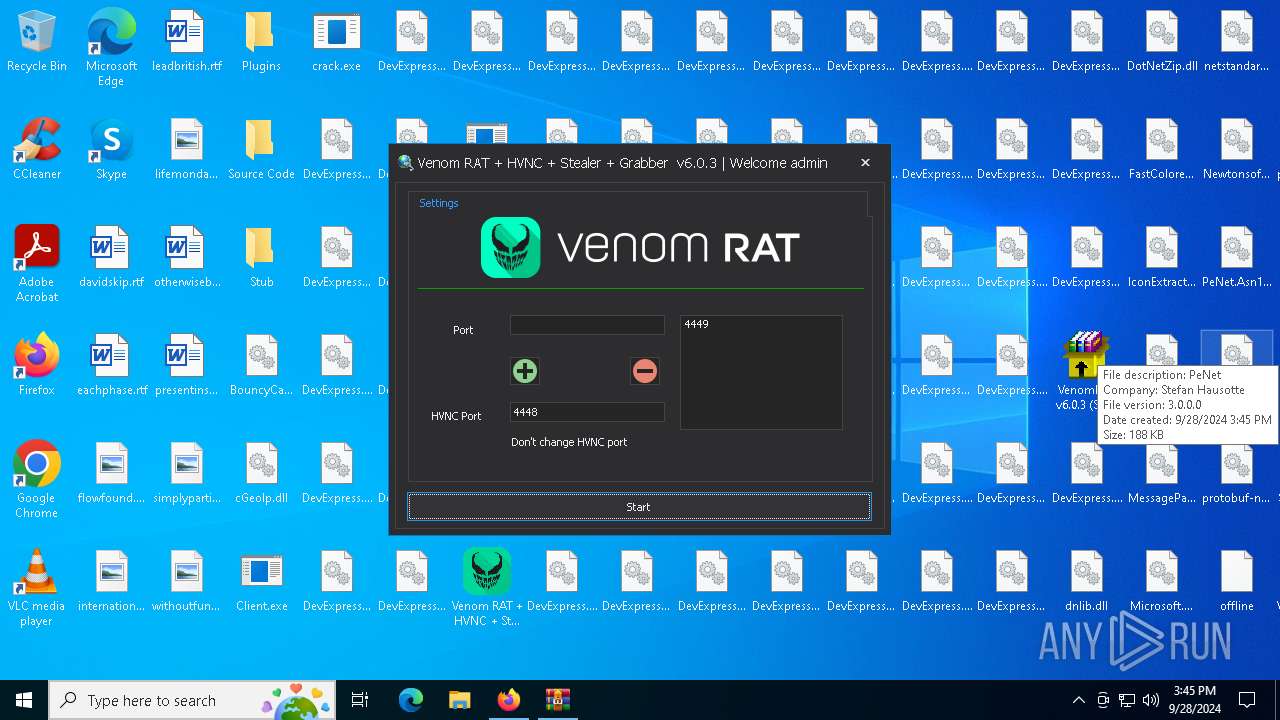Click the HVNC Port field showing 4448
The image size is (1280, 720).
tap(587, 412)
